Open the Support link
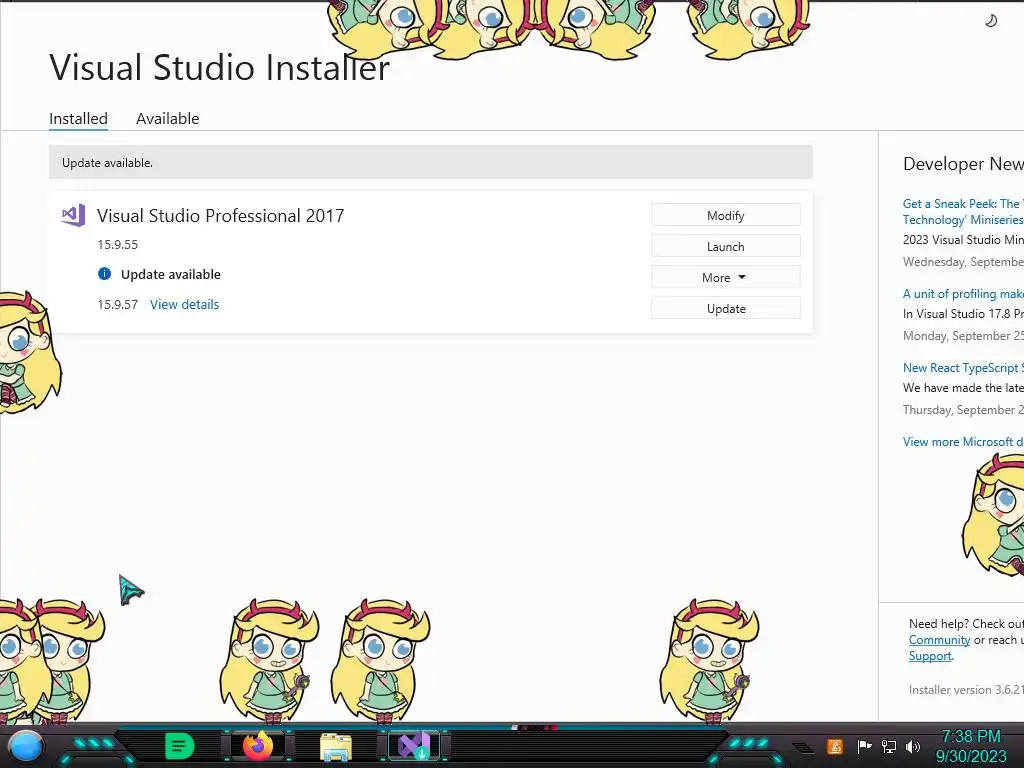 tap(930, 656)
